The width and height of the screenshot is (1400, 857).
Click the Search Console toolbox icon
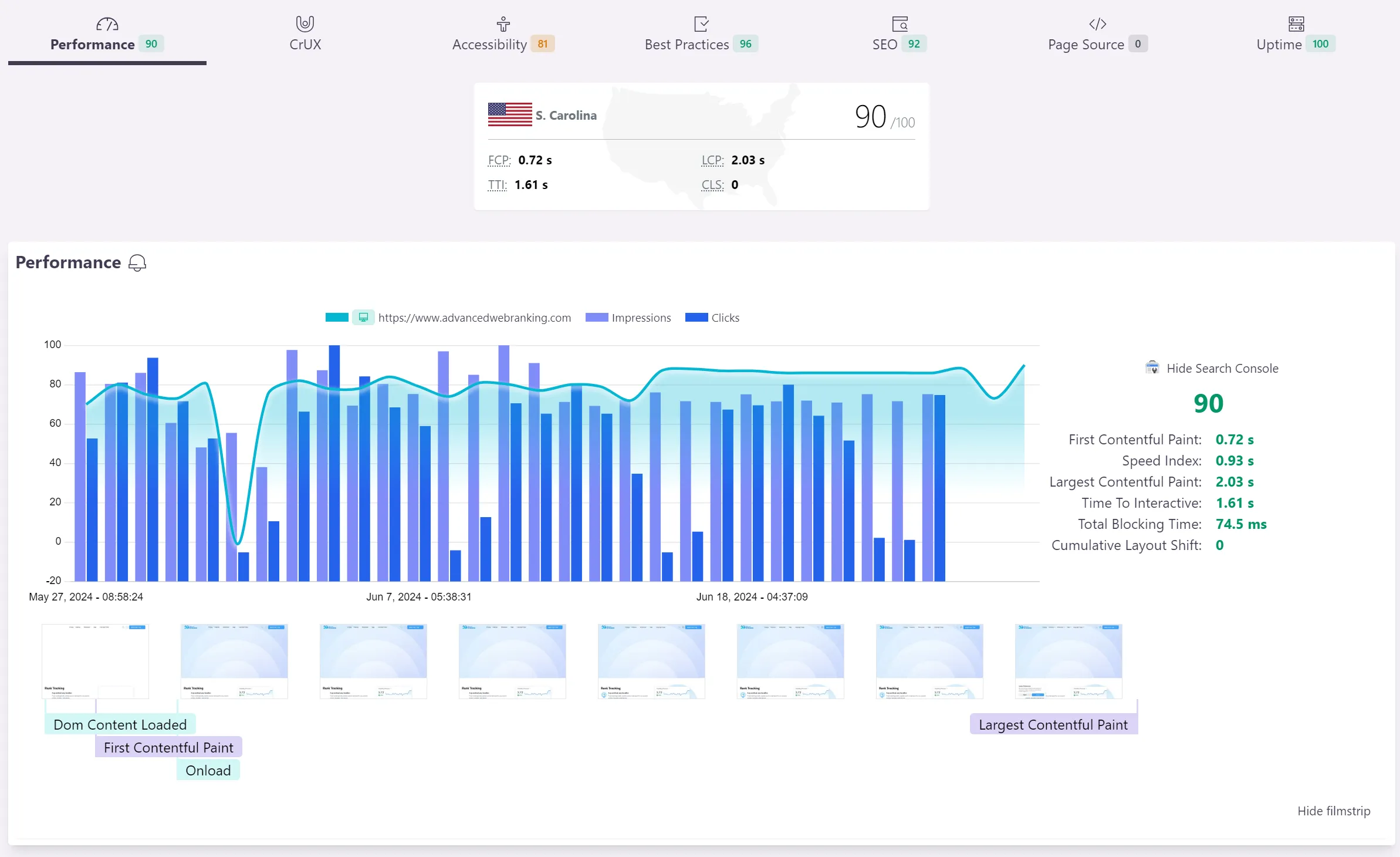click(x=1152, y=367)
